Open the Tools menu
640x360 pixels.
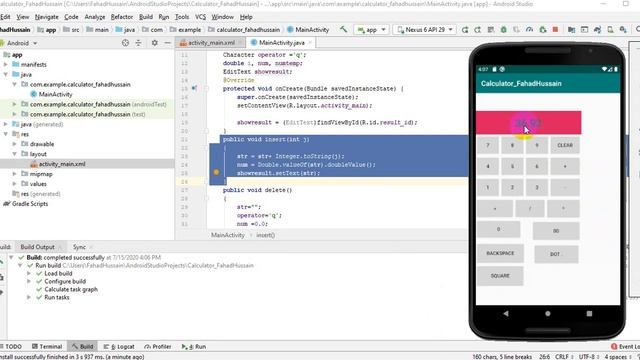tap(182, 17)
